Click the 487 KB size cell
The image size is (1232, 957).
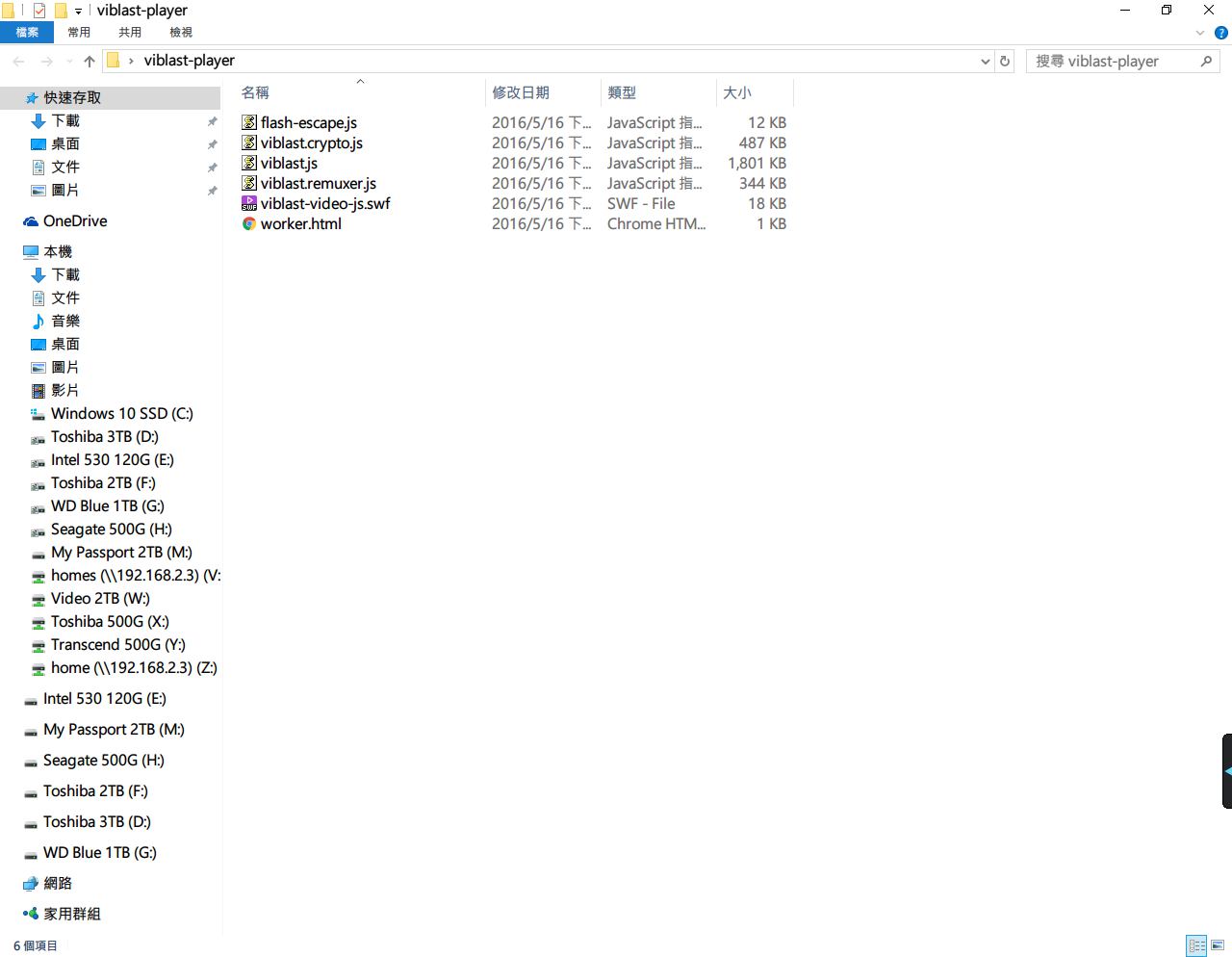(x=762, y=142)
